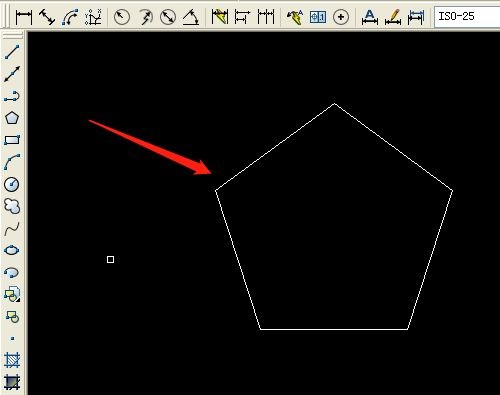Choose the Circle tool
Screen dimensions: 500x395
pyautogui.click(x=12, y=184)
